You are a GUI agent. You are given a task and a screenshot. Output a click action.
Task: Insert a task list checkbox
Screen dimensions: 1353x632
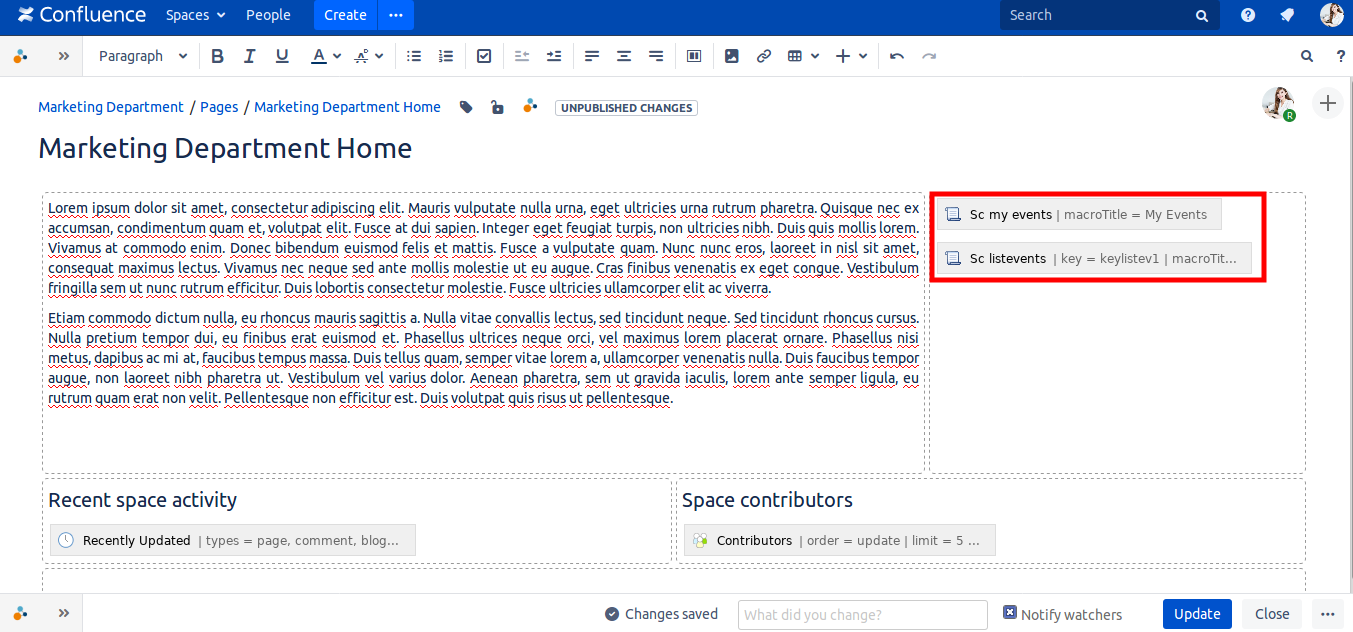click(484, 56)
